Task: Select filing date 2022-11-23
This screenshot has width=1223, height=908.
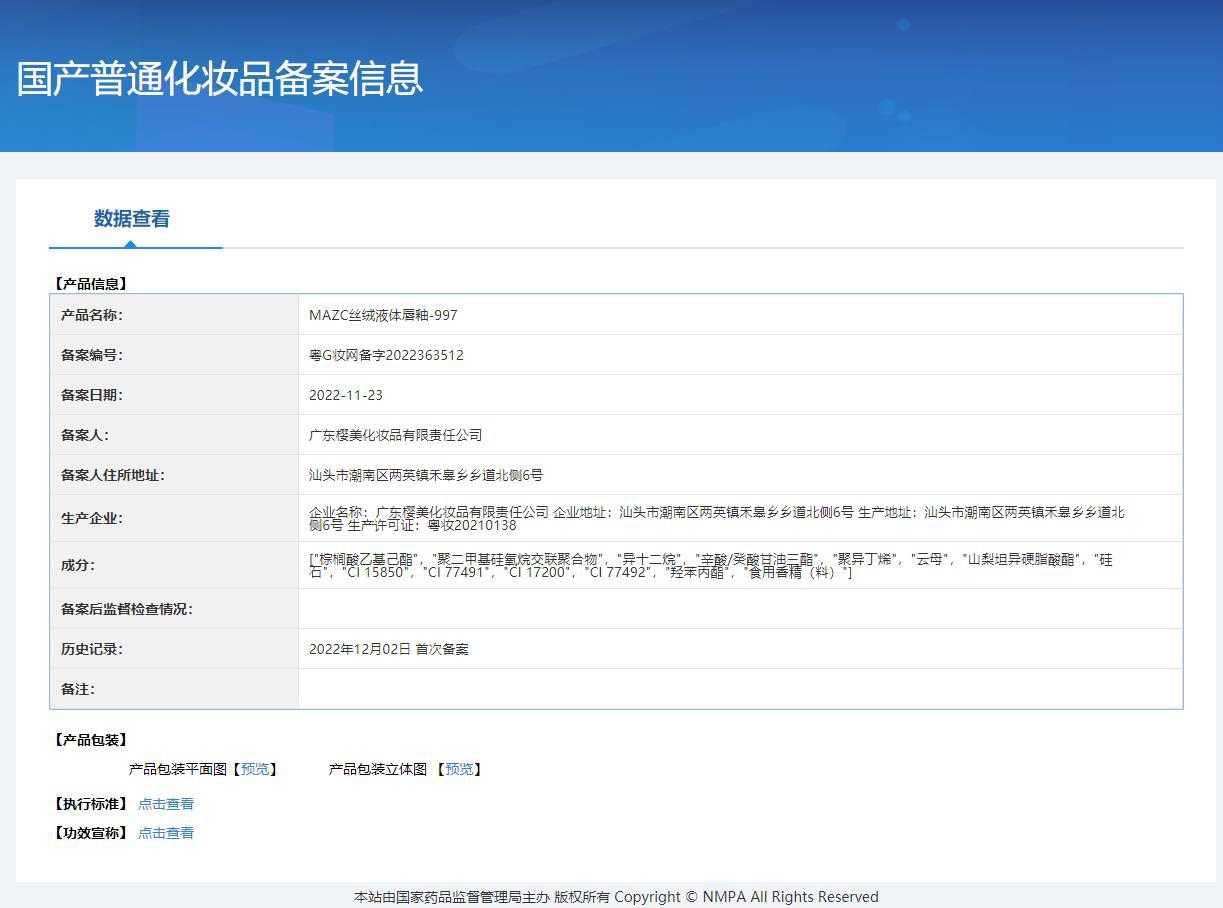Action: 346,395
